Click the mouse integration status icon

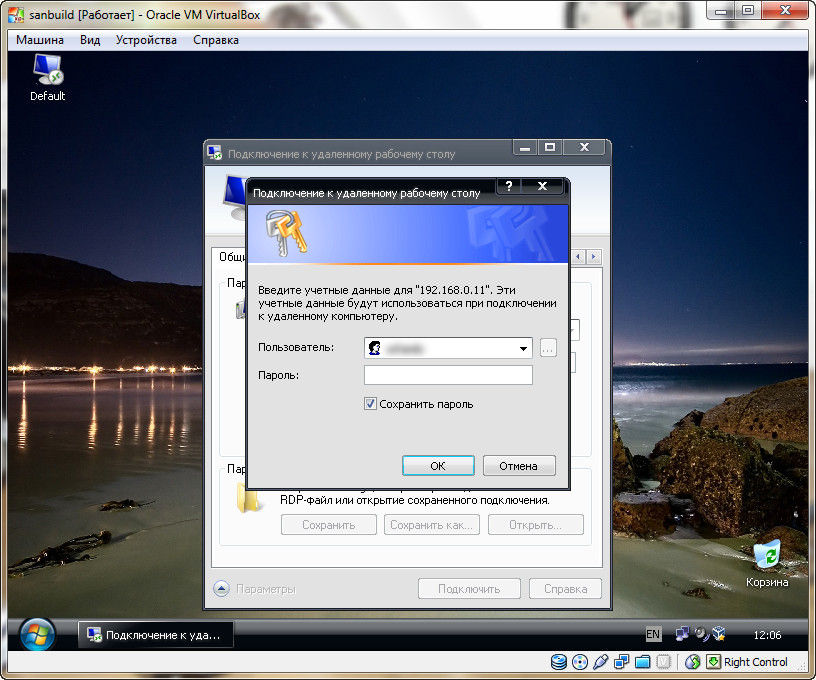point(692,662)
